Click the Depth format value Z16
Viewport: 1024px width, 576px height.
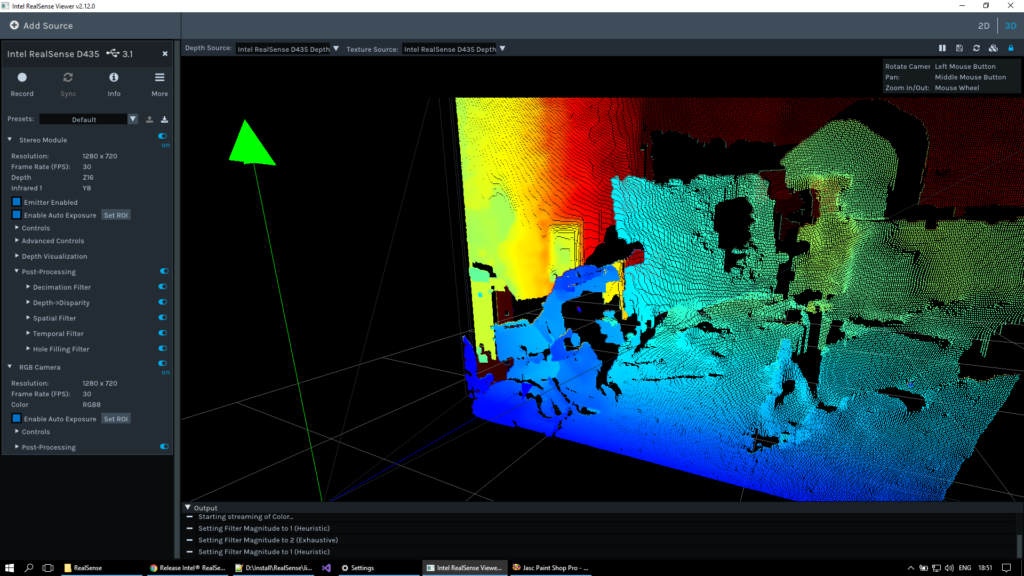pos(88,178)
